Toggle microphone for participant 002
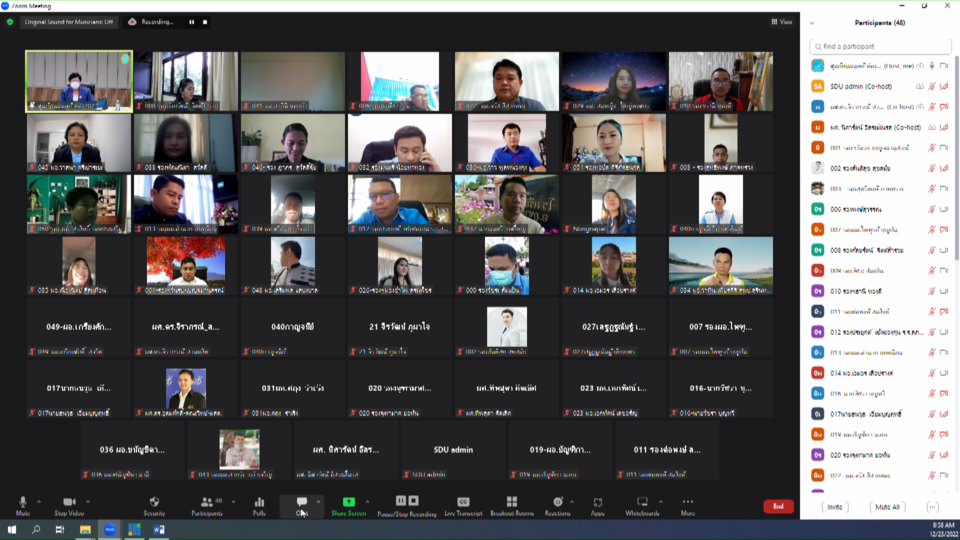The width and height of the screenshot is (960, 540). point(932,168)
